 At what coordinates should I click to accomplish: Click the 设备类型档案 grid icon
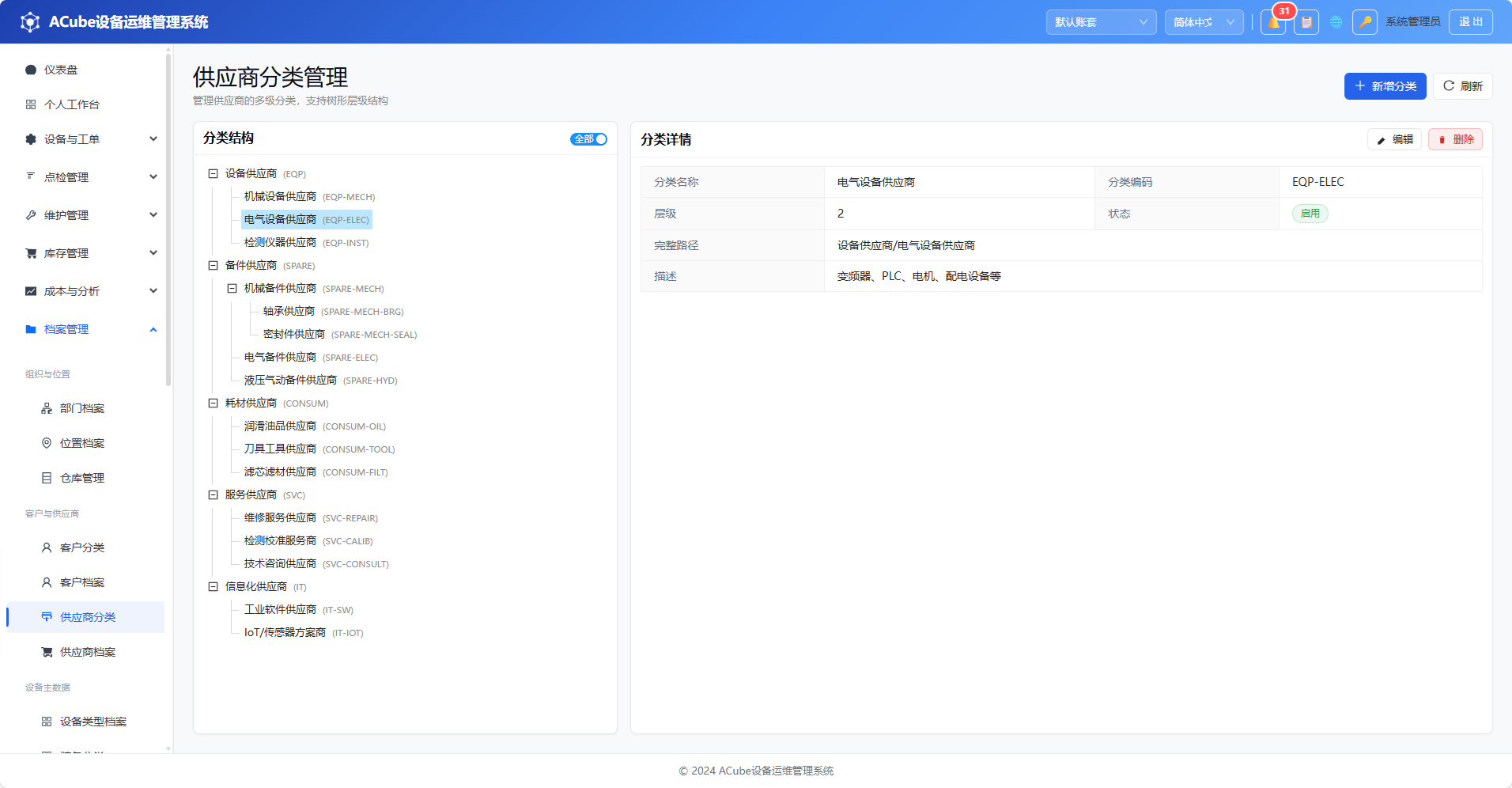click(x=47, y=722)
